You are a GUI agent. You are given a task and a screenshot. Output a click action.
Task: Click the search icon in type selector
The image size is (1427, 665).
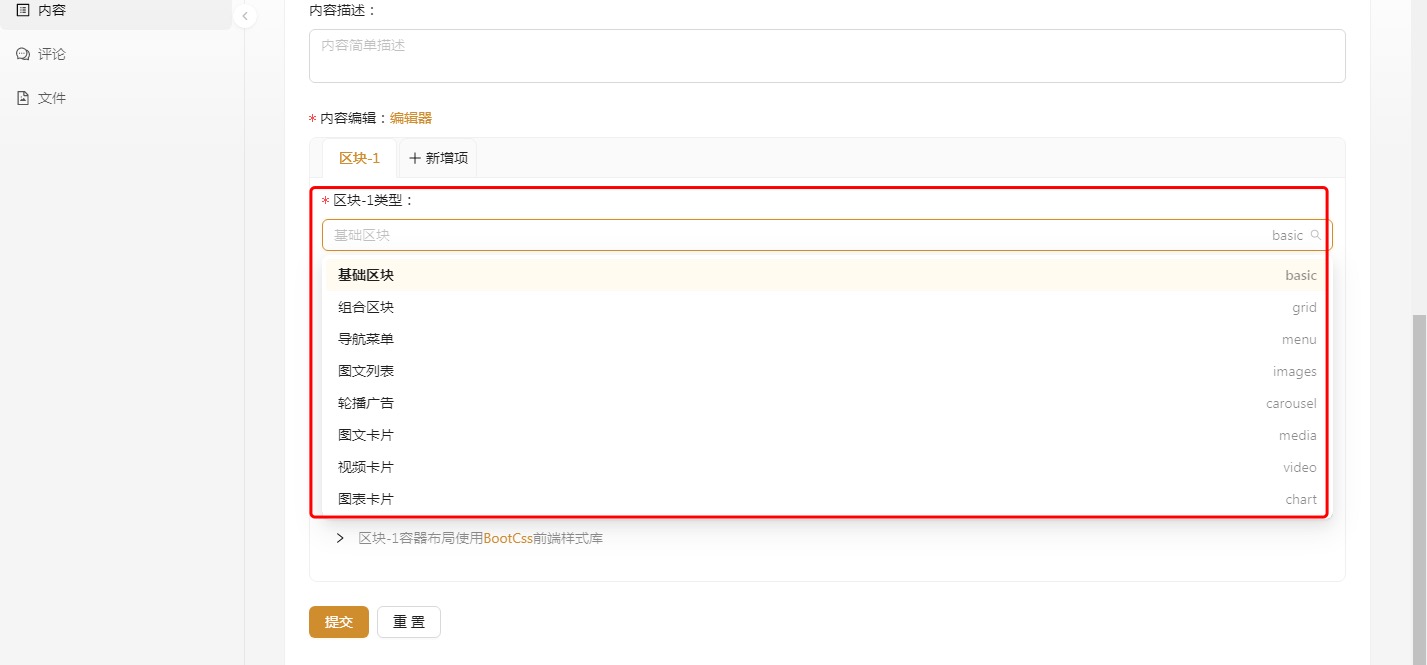click(1316, 235)
